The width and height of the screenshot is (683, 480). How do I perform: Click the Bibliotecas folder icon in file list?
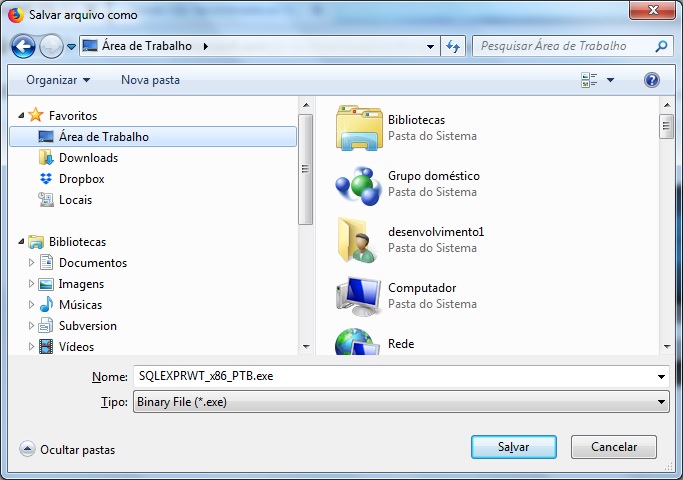click(x=359, y=128)
